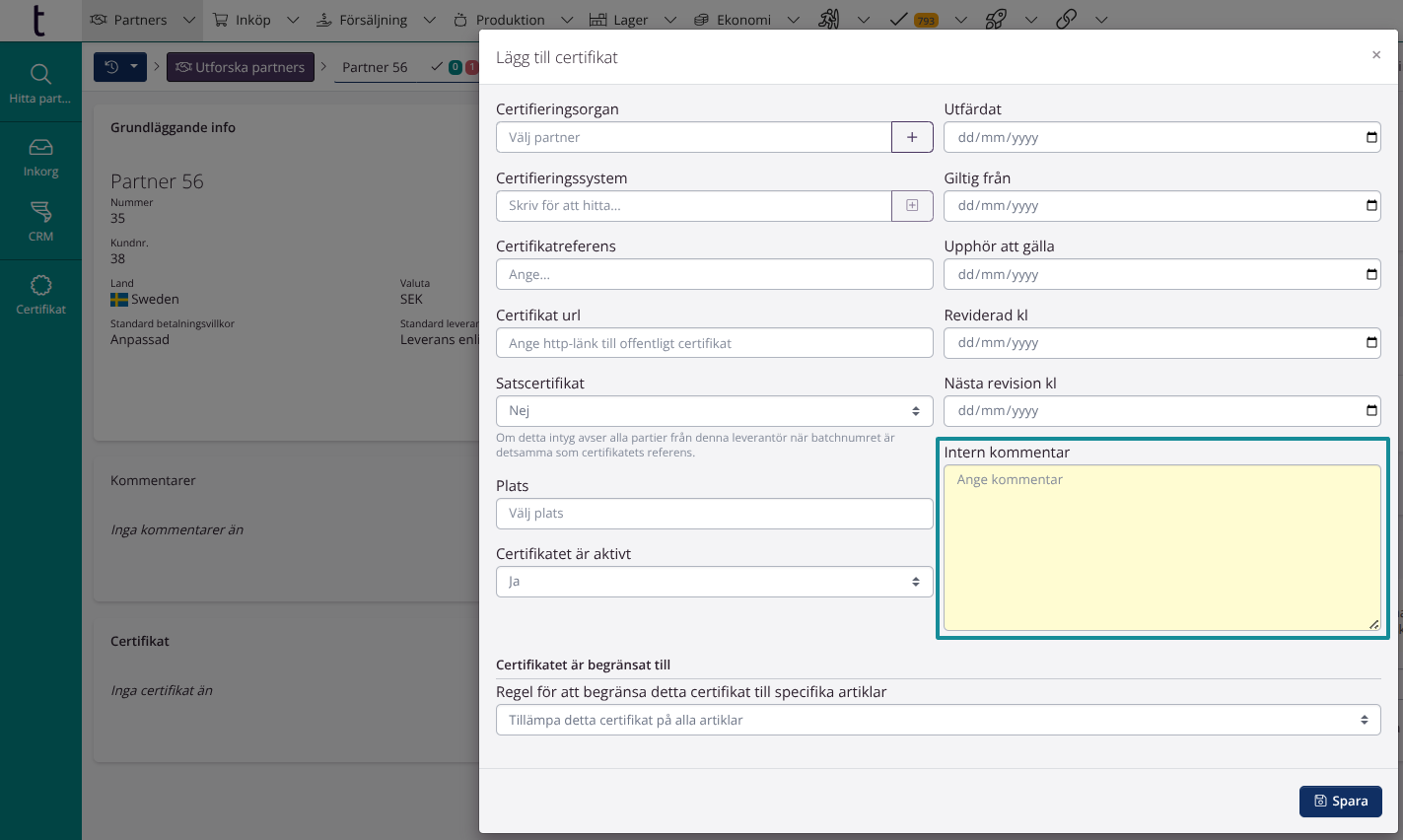Save the certificate with the Spara button
Image resolution: width=1403 pixels, height=840 pixels.
click(1340, 801)
